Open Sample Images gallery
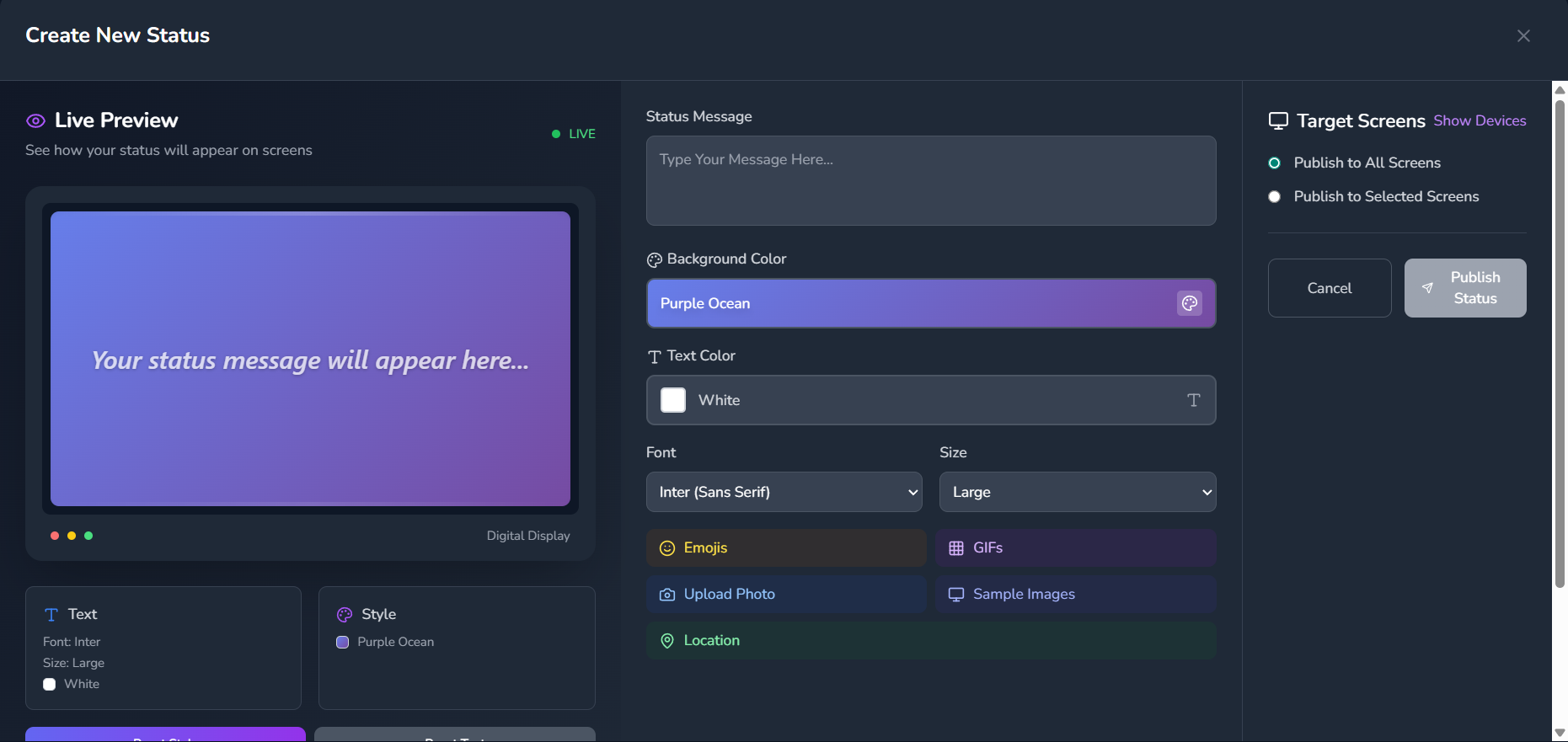This screenshot has height=742, width=1568. pyautogui.click(x=1075, y=595)
